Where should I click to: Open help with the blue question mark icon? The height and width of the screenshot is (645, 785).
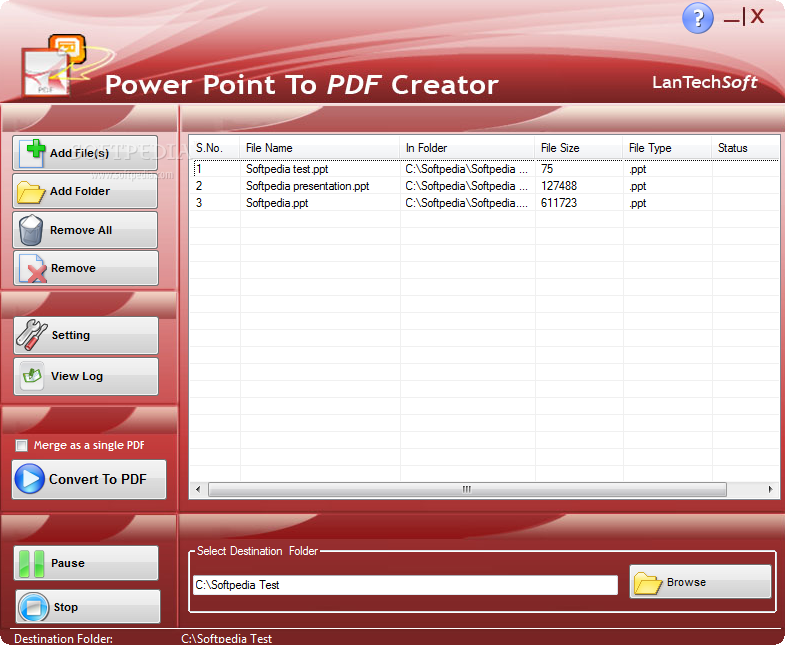[697, 19]
